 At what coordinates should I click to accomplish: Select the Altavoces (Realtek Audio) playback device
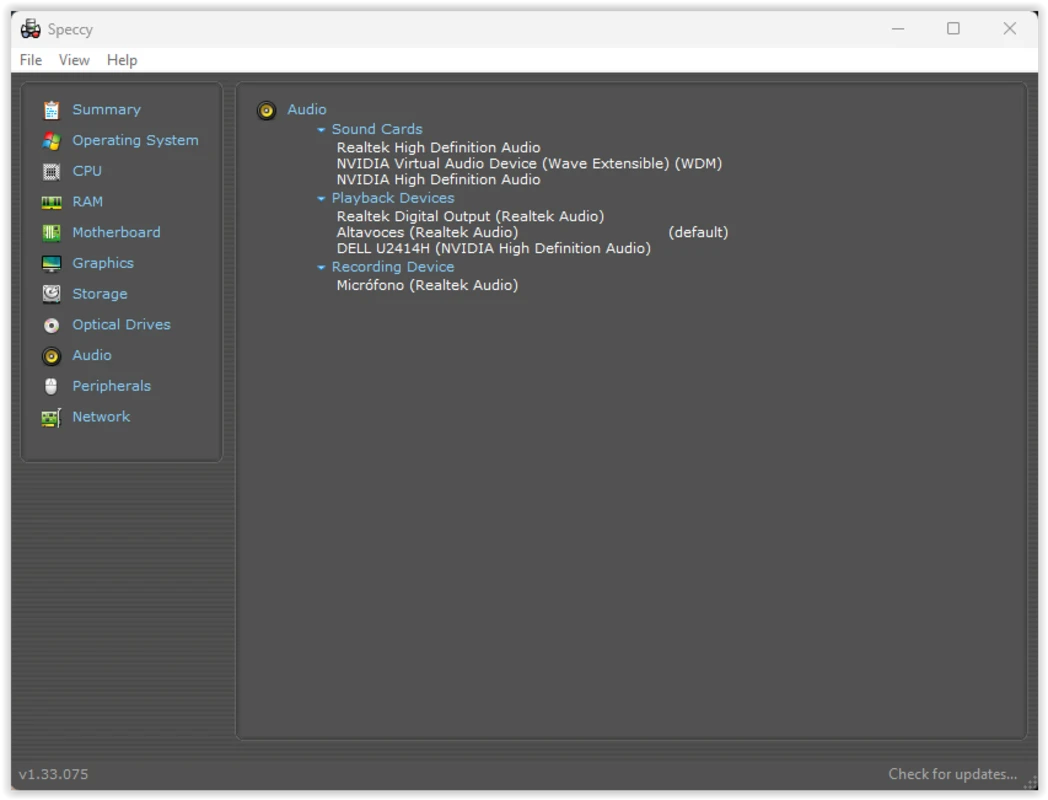[427, 232]
